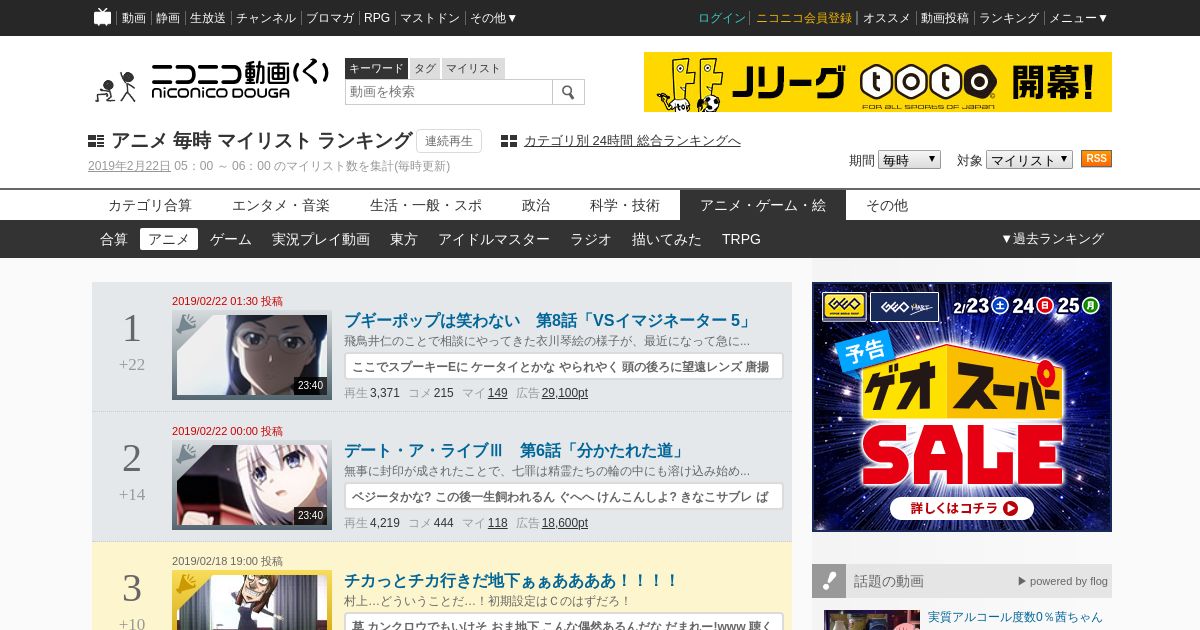Select 実況プレイ動画 subcategory
The image size is (1200, 630).
click(321, 239)
